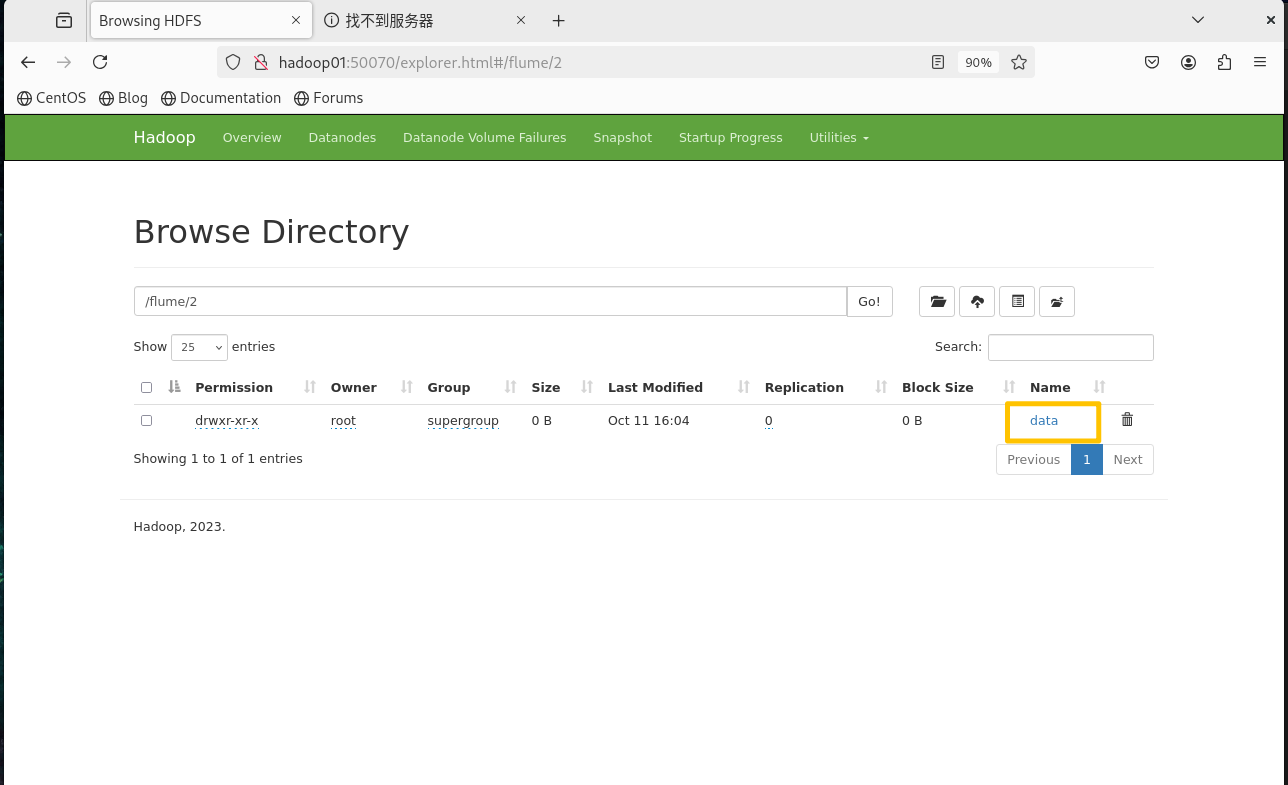The height and width of the screenshot is (785, 1288).
Task: Show tracking protection shield info
Action: click(233, 62)
